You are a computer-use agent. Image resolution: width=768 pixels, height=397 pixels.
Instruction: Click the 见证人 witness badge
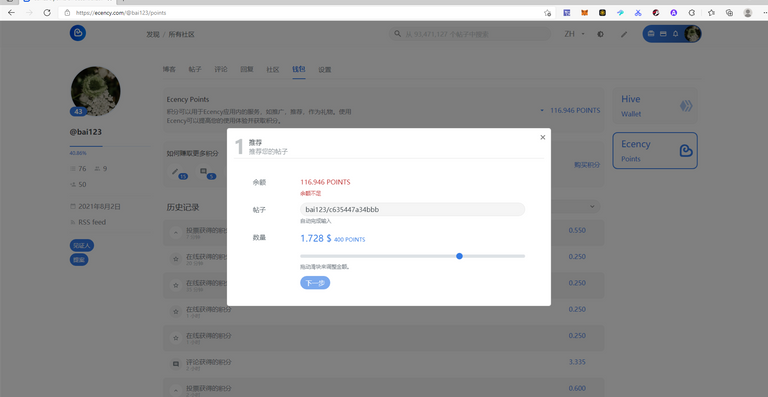click(x=82, y=245)
